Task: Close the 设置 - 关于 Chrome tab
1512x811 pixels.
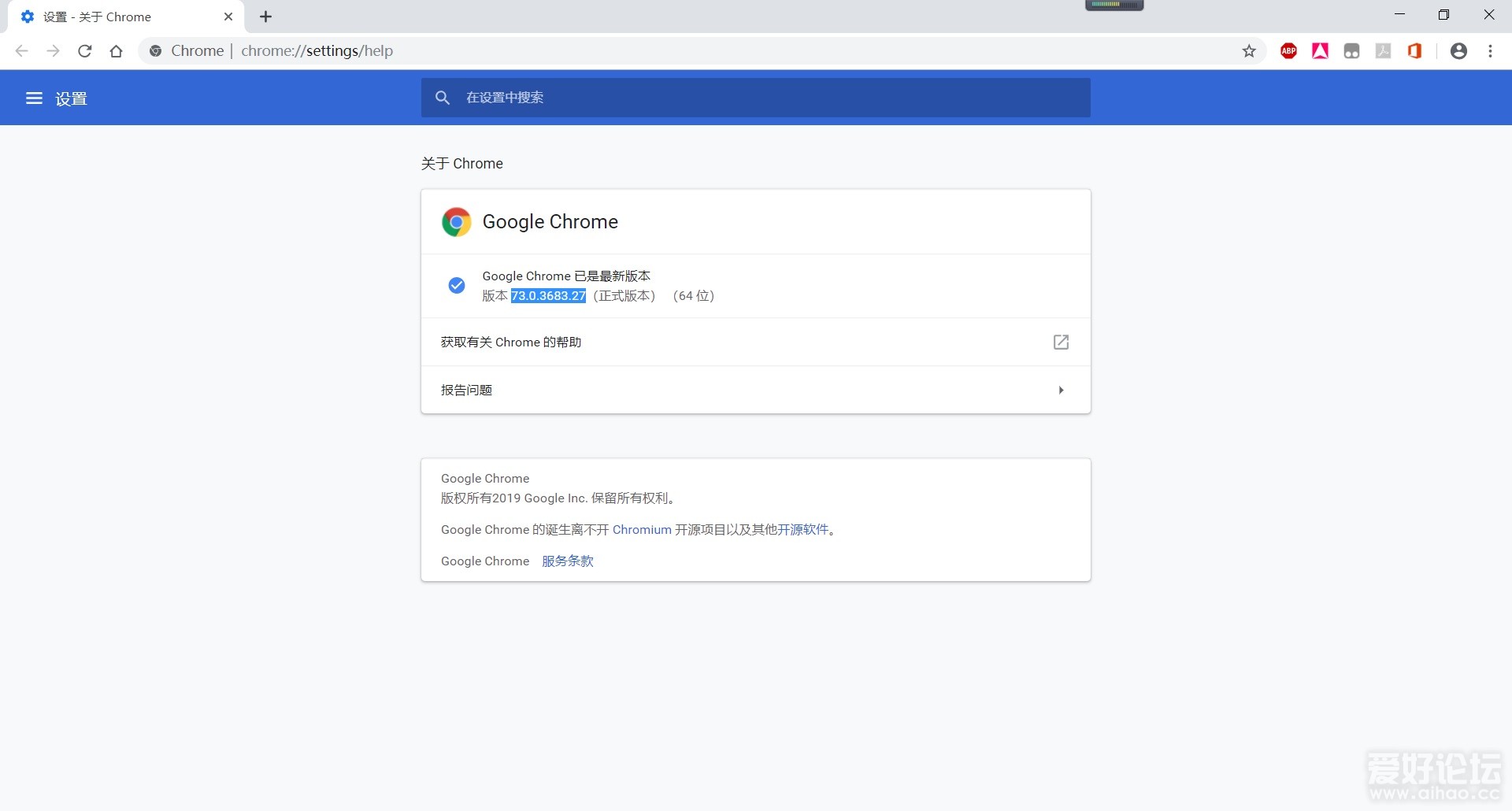Action: [x=228, y=17]
